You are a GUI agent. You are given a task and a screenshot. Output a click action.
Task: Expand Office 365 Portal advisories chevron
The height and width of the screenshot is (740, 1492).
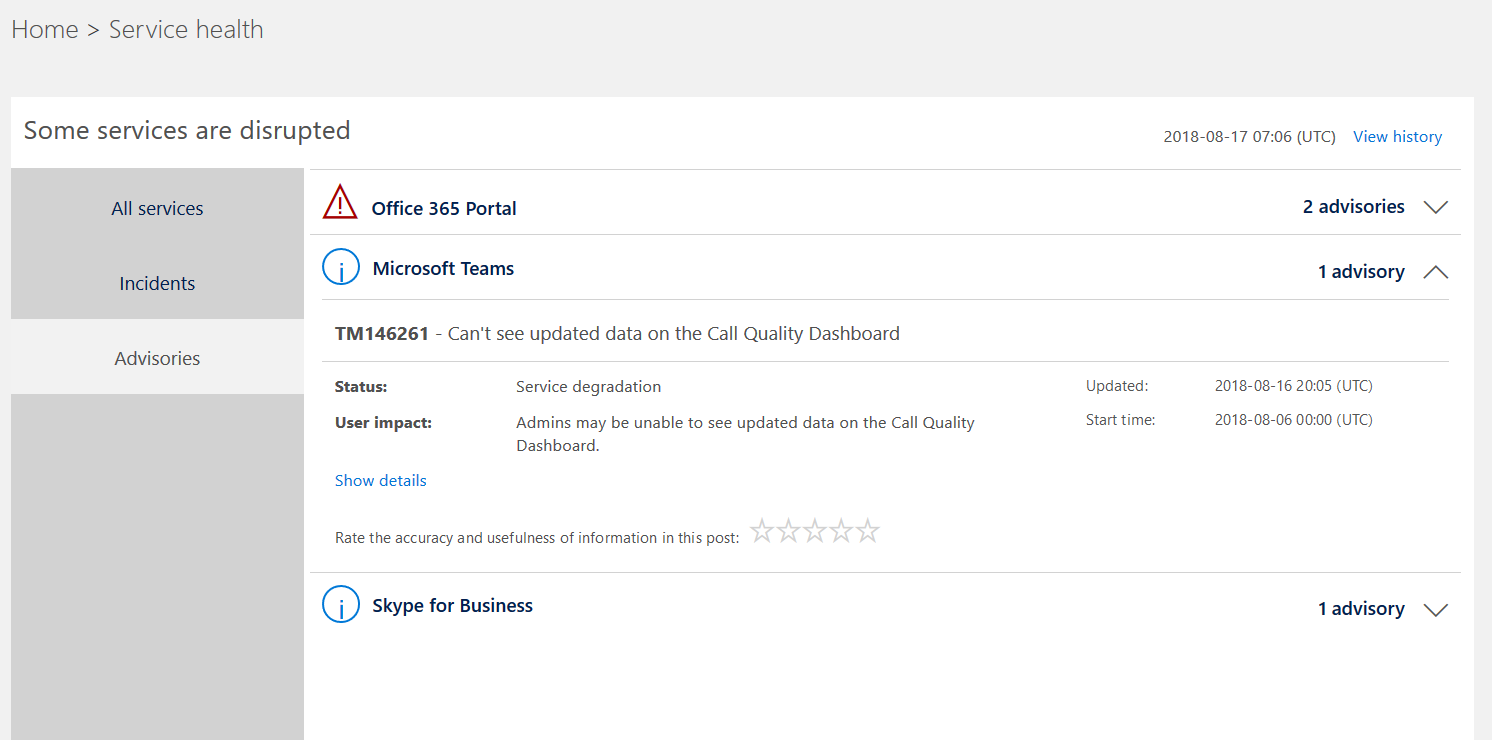coord(1436,208)
